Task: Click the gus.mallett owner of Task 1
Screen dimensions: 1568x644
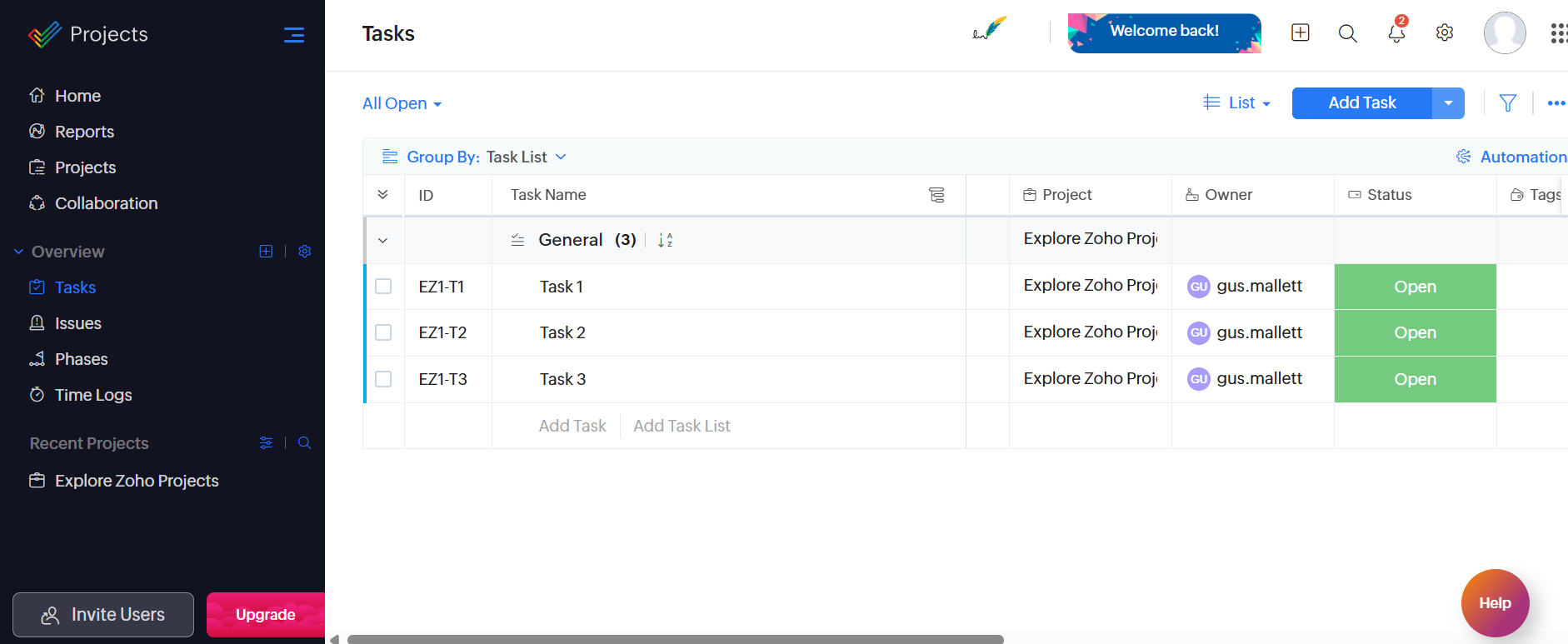Action: coord(1245,286)
